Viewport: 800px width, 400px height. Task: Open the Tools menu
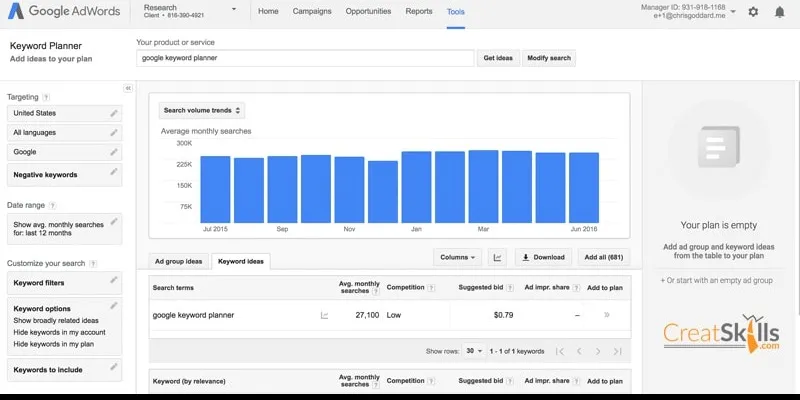[x=456, y=12]
